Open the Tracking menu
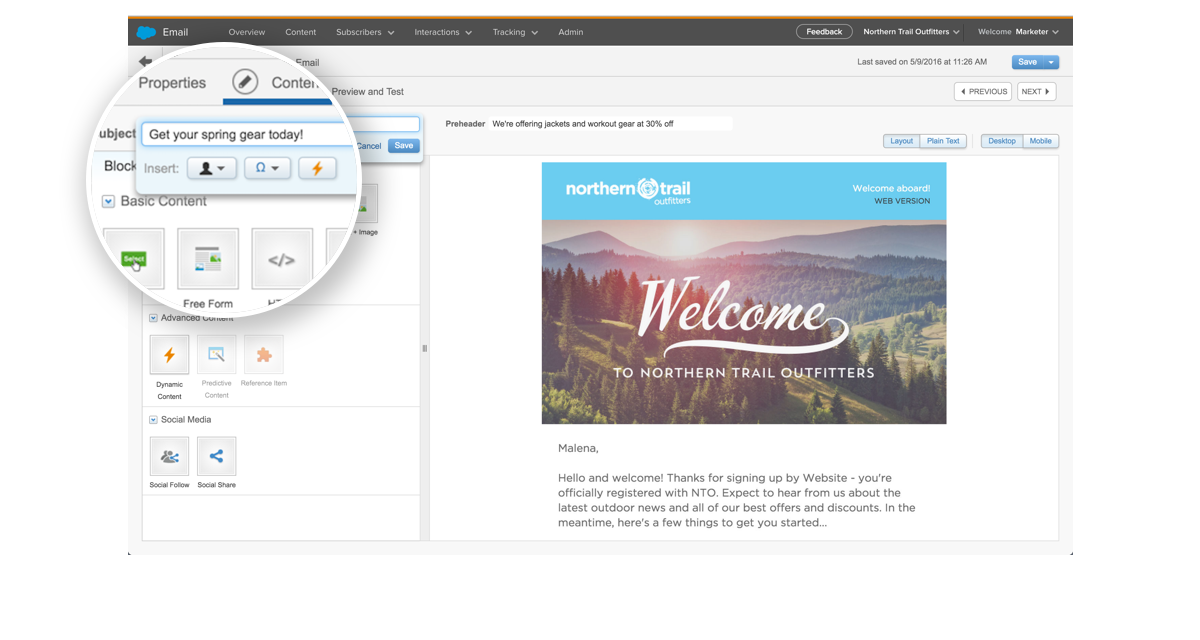The image size is (1200, 640). coord(514,32)
